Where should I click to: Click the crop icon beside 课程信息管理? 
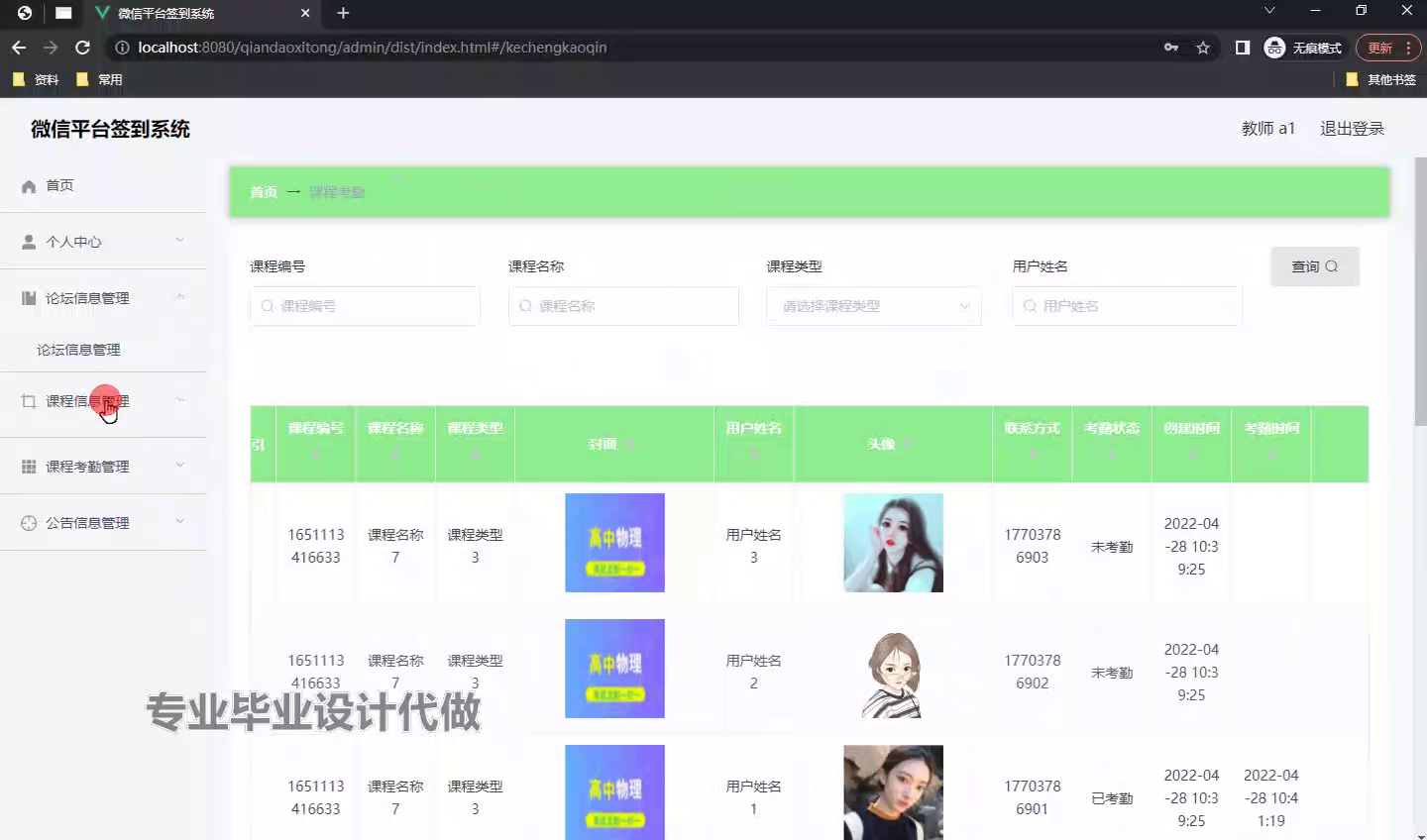click(29, 401)
